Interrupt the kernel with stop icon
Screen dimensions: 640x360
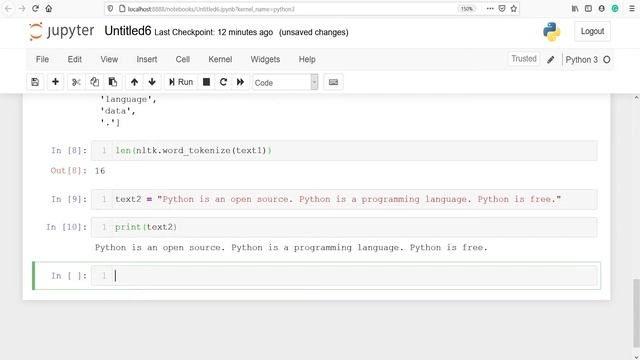pos(207,82)
